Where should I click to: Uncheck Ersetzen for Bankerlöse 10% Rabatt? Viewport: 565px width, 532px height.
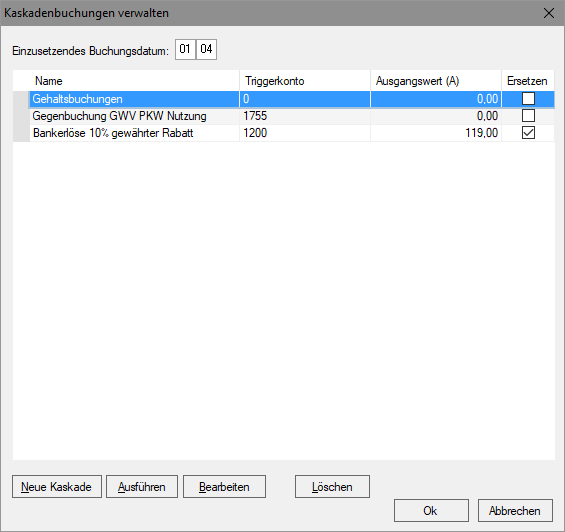[x=528, y=133]
